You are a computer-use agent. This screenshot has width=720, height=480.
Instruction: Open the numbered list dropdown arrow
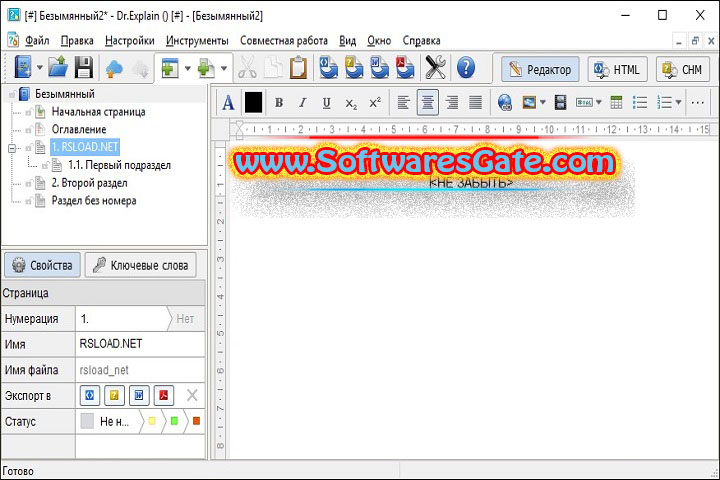[x=678, y=102]
